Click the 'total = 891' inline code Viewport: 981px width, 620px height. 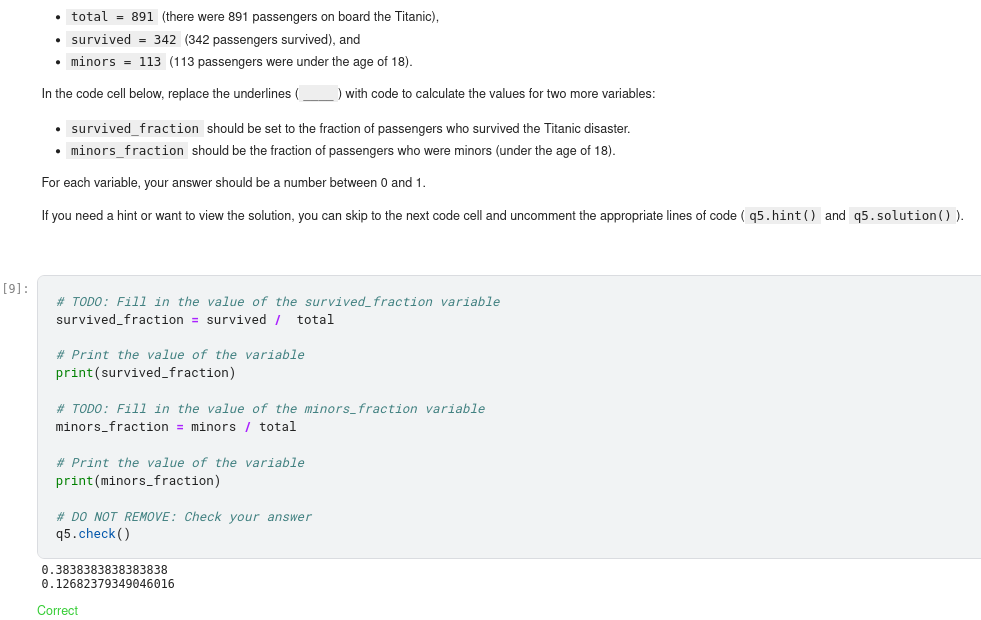111,17
